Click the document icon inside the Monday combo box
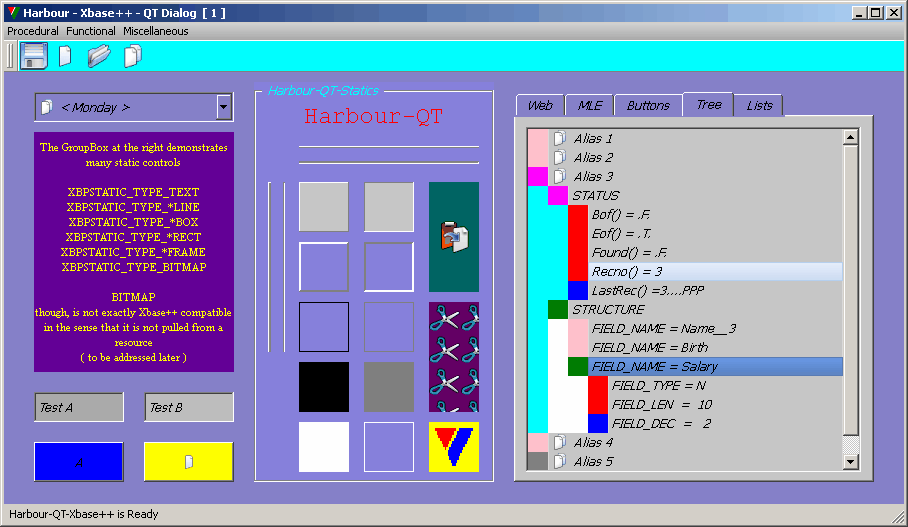The width and height of the screenshot is (908, 527). (x=47, y=107)
